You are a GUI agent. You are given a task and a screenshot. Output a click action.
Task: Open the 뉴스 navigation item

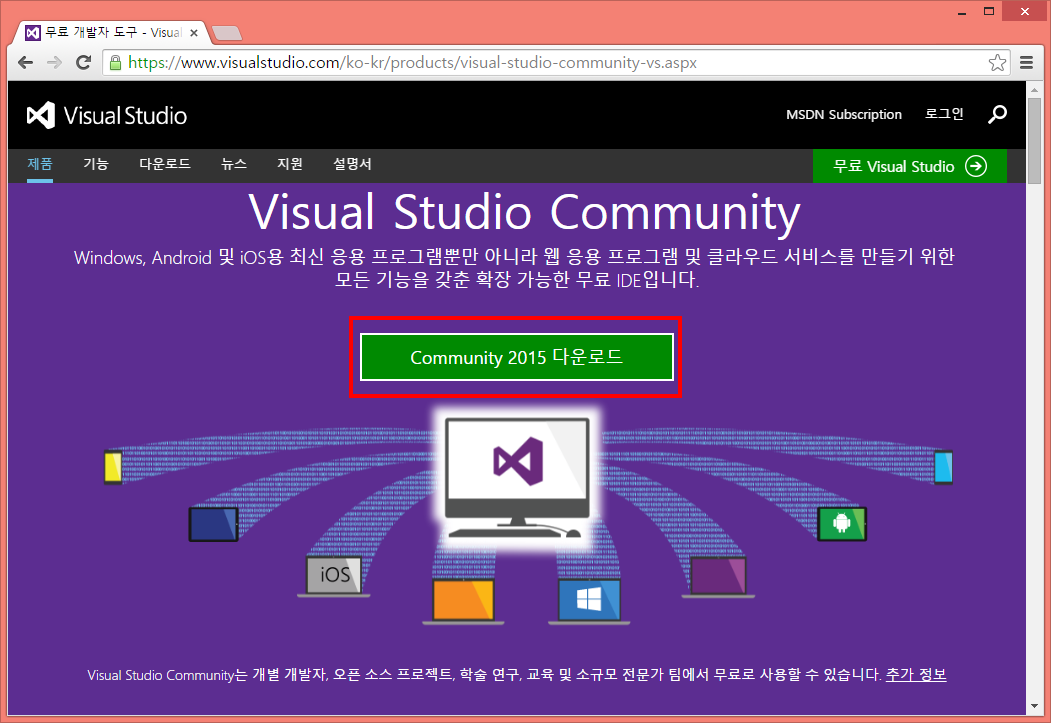234,164
